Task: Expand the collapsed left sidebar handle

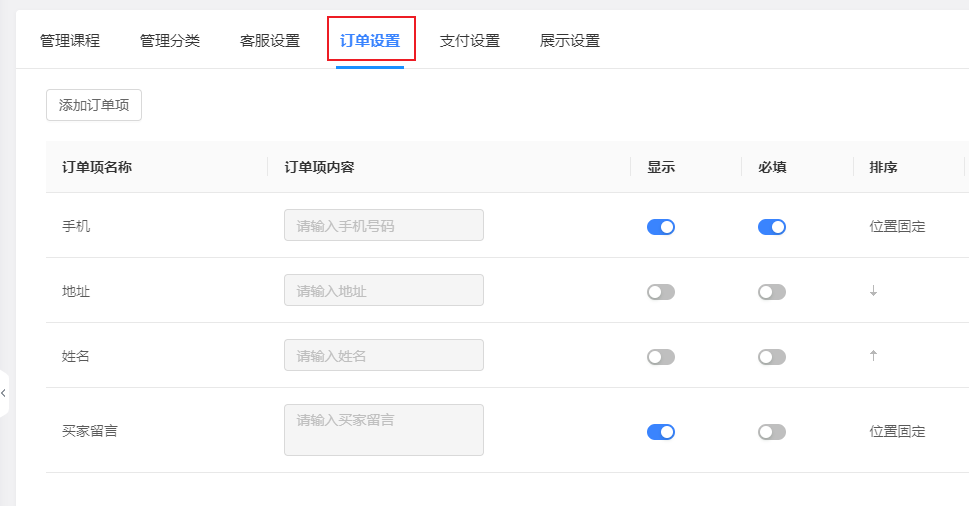Action: (4, 393)
